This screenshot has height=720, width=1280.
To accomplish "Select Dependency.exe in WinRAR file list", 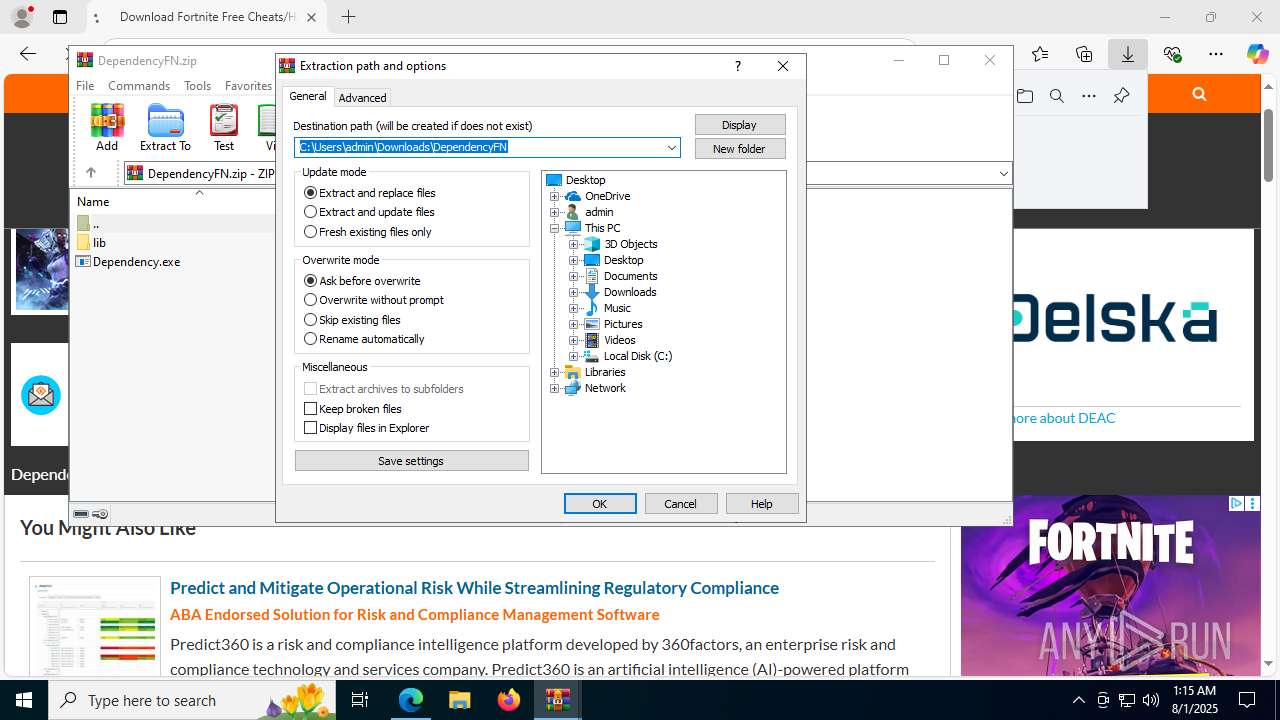I will tap(128, 262).
